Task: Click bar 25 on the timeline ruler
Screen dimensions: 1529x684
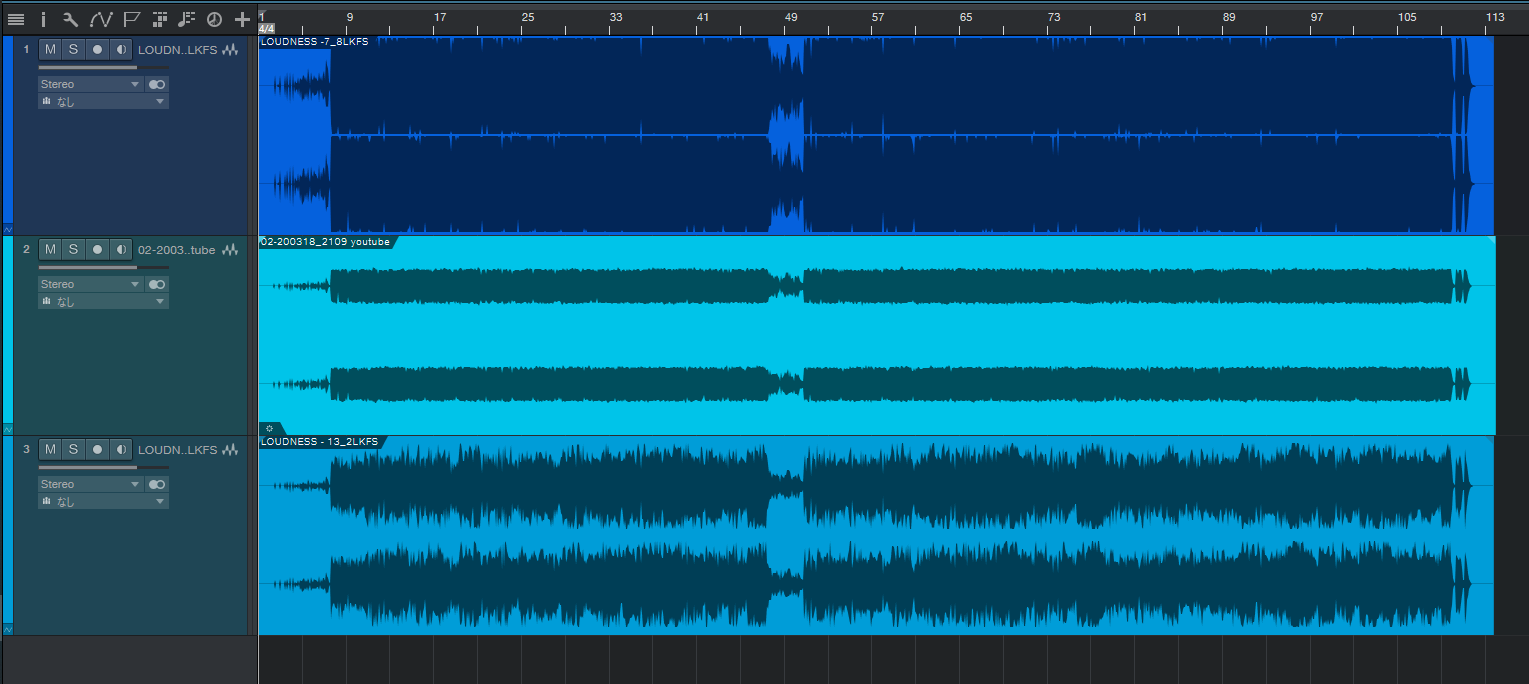Action: 527,17
